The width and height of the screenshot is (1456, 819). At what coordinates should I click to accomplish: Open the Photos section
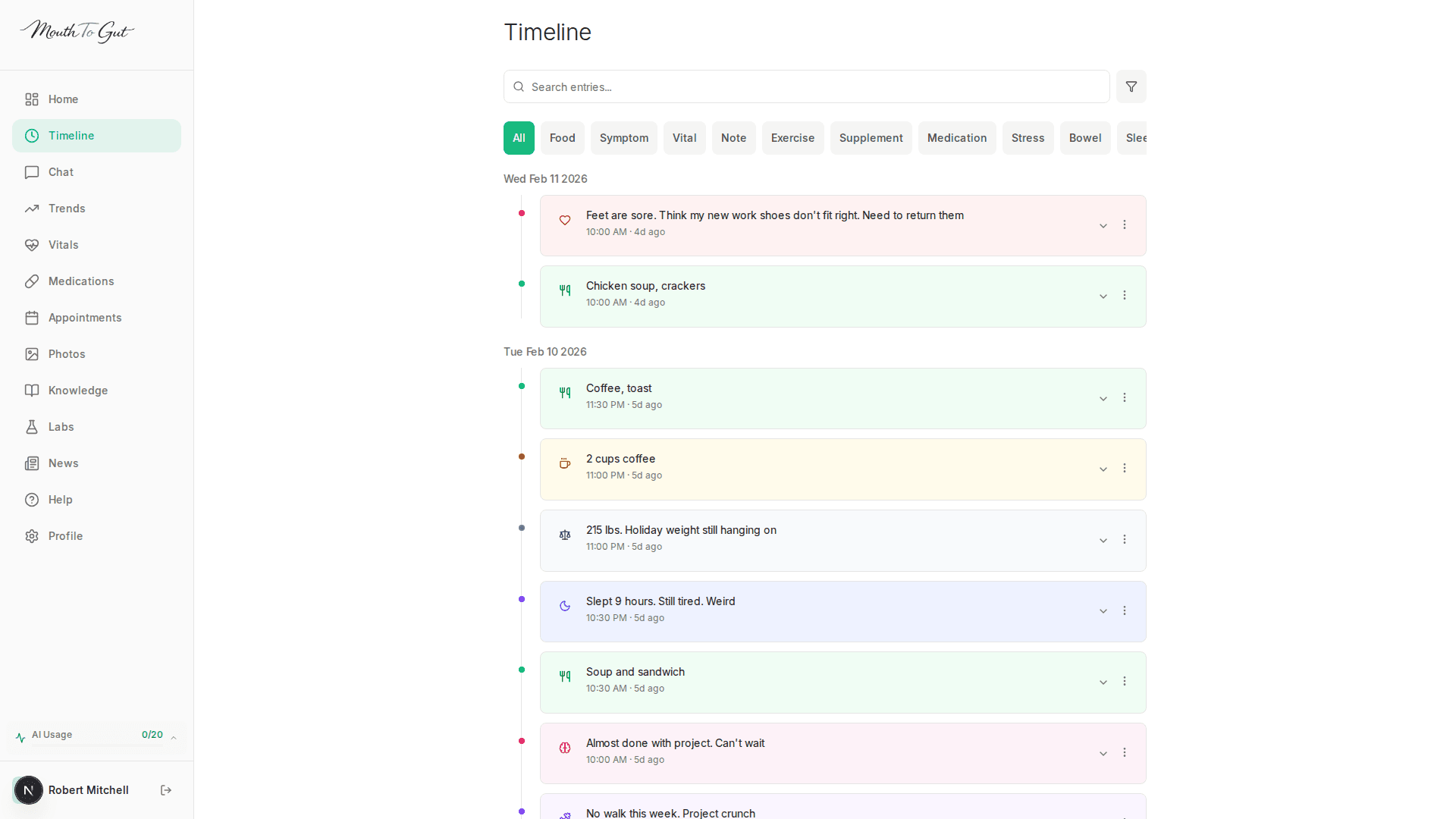[67, 354]
